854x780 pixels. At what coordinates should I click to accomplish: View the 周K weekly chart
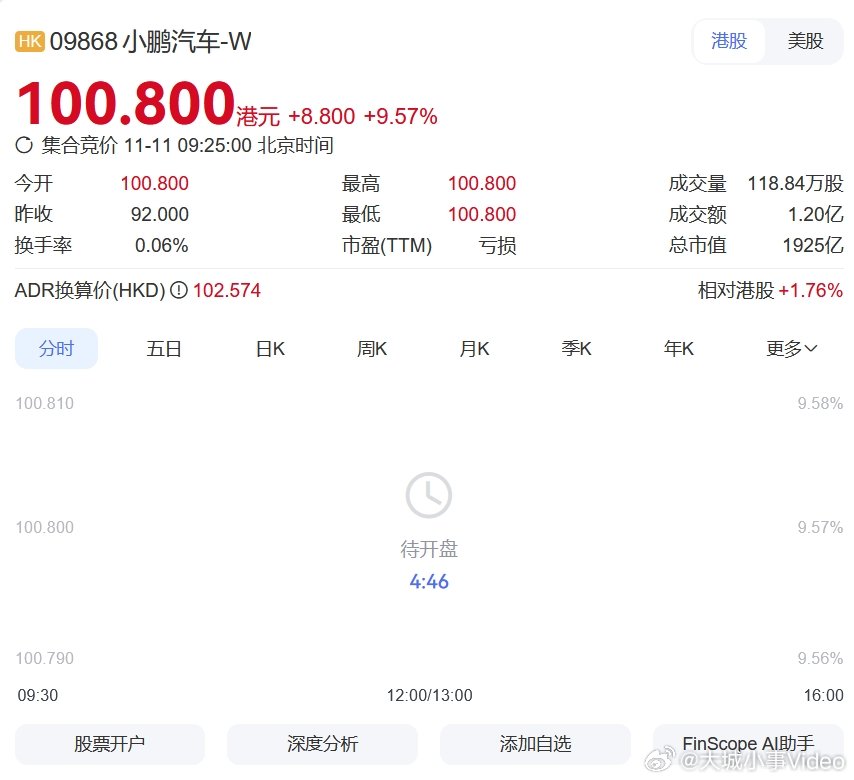point(371,348)
